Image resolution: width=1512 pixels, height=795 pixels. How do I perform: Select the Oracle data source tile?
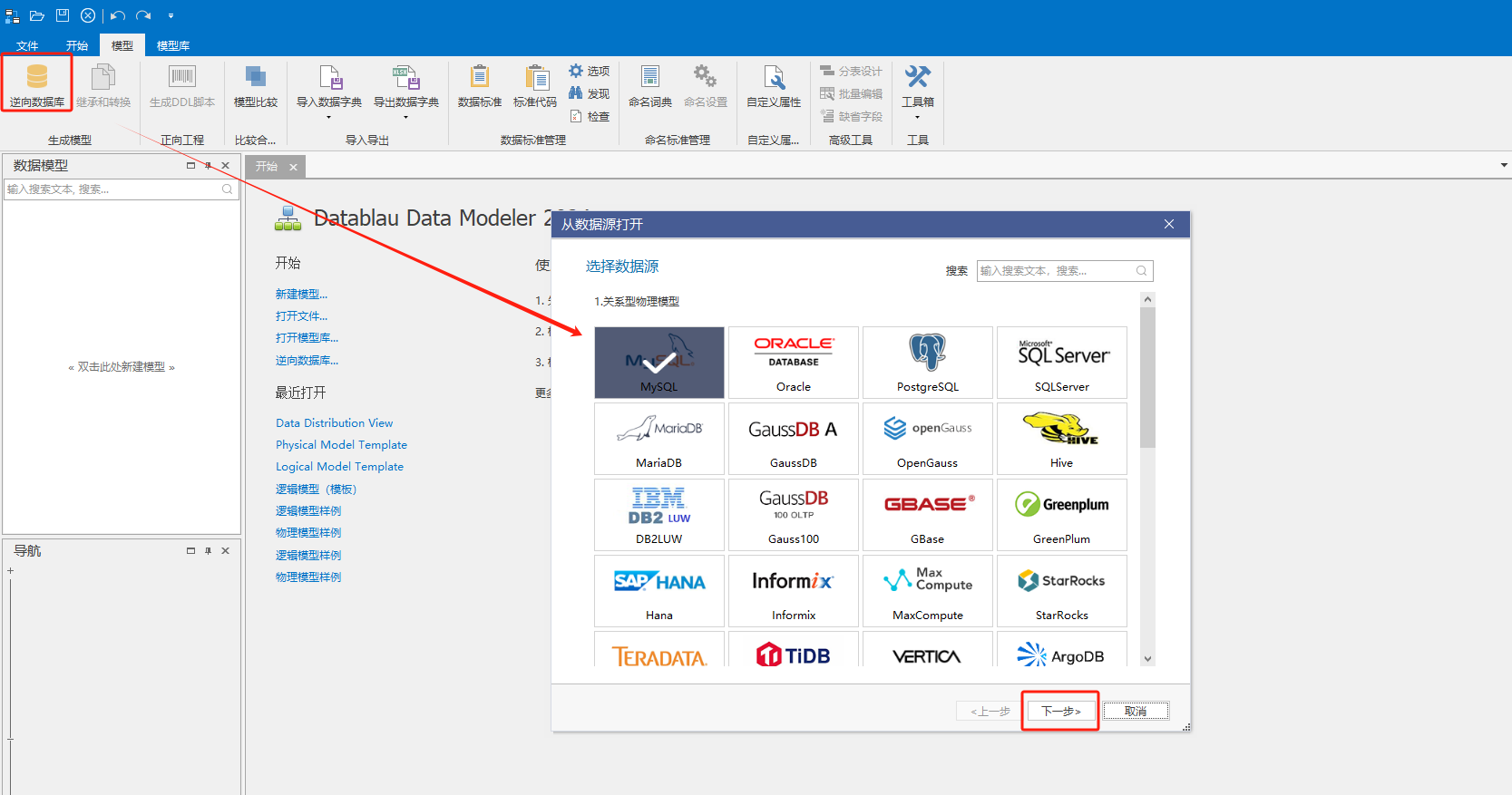(x=794, y=363)
